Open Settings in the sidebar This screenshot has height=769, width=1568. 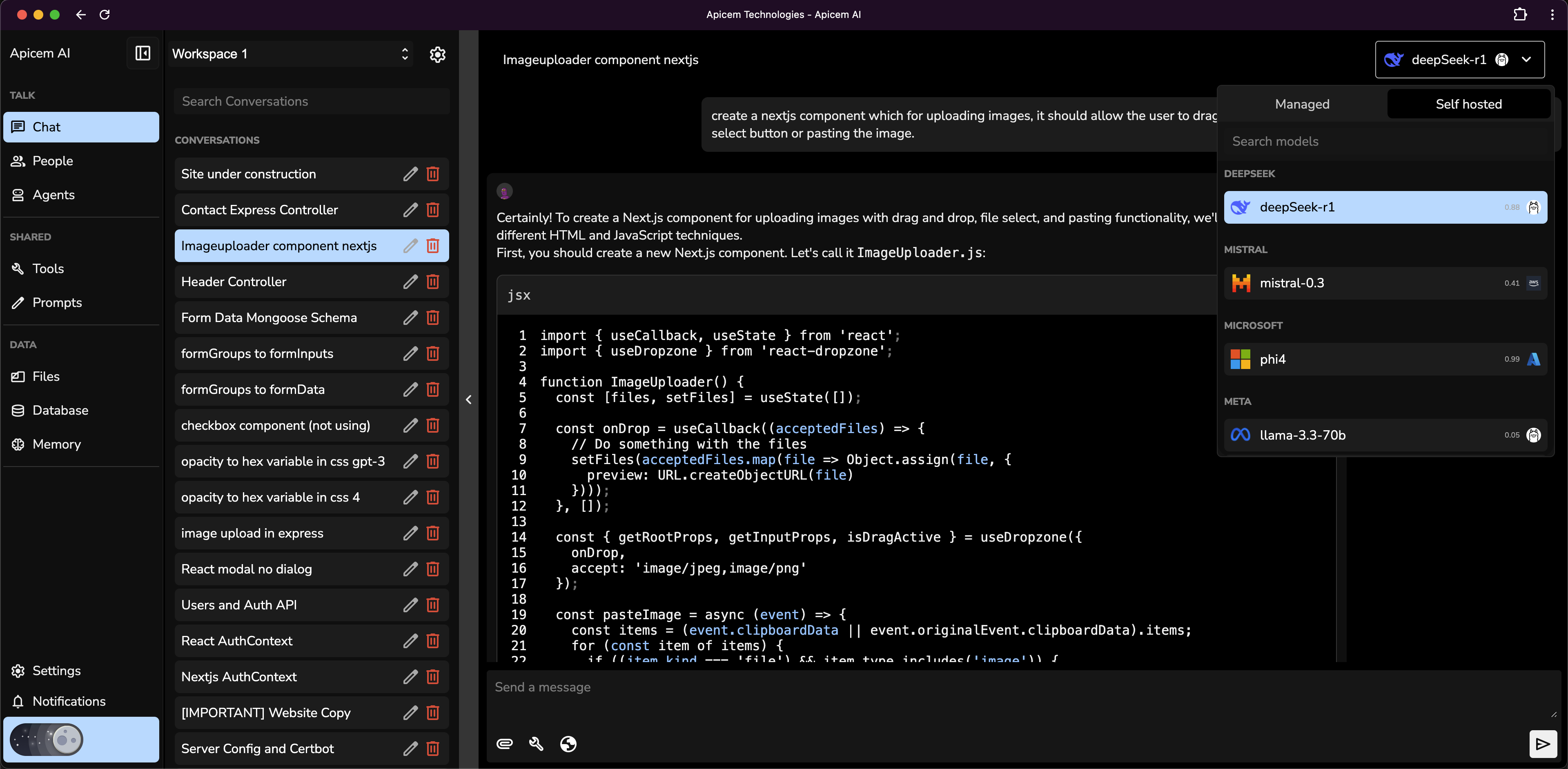click(x=81, y=671)
